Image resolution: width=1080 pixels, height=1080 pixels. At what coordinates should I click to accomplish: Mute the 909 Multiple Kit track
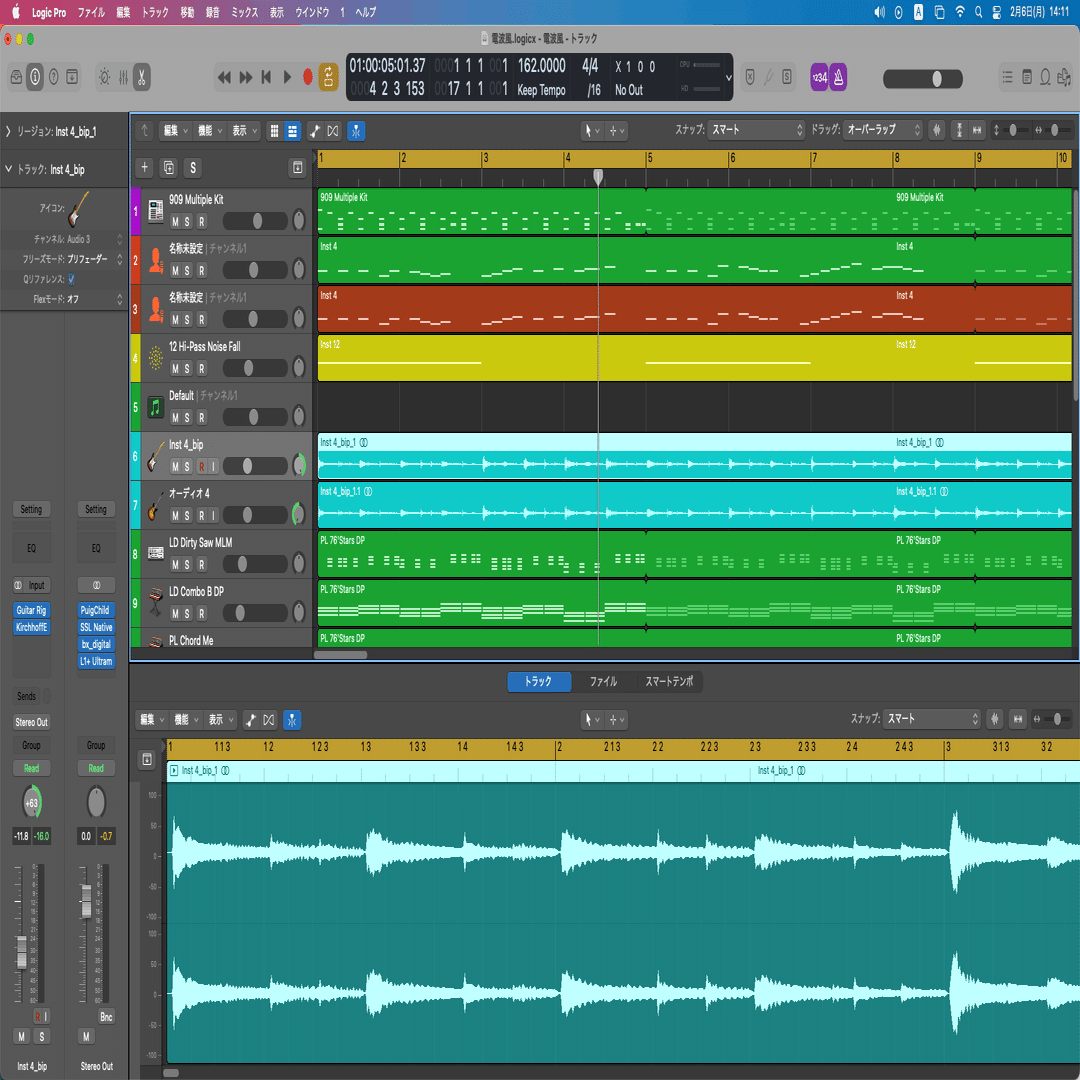(x=175, y=222)
